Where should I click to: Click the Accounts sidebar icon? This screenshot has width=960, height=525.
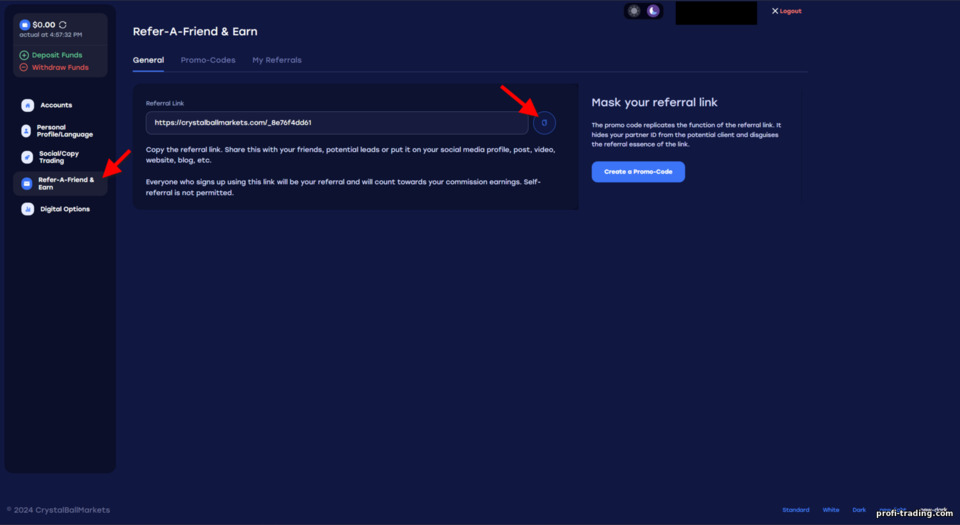pyautogui.click(x=28, y=105)
